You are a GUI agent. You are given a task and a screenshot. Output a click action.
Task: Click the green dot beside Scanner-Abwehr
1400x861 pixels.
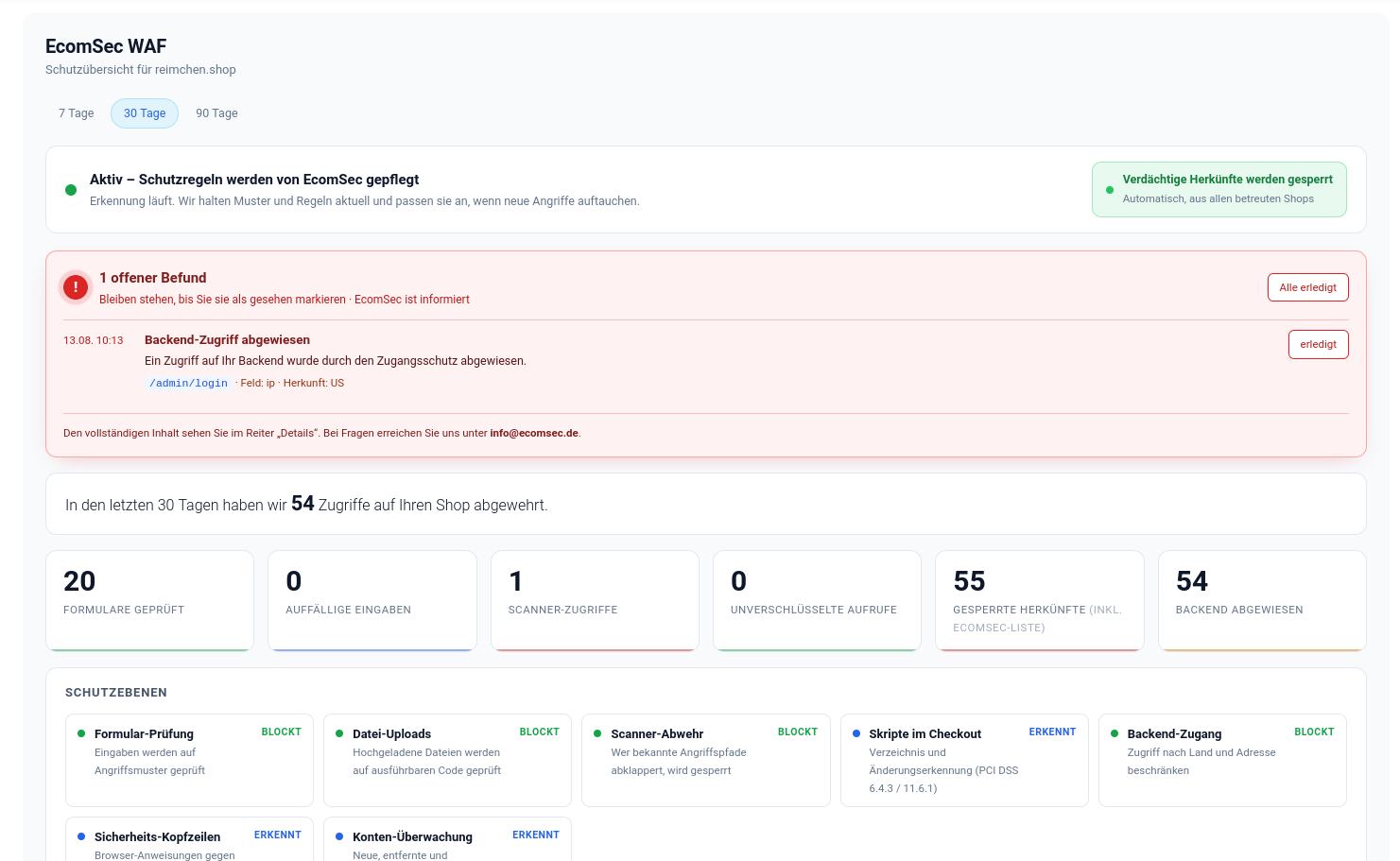click(x=597, y=733)
